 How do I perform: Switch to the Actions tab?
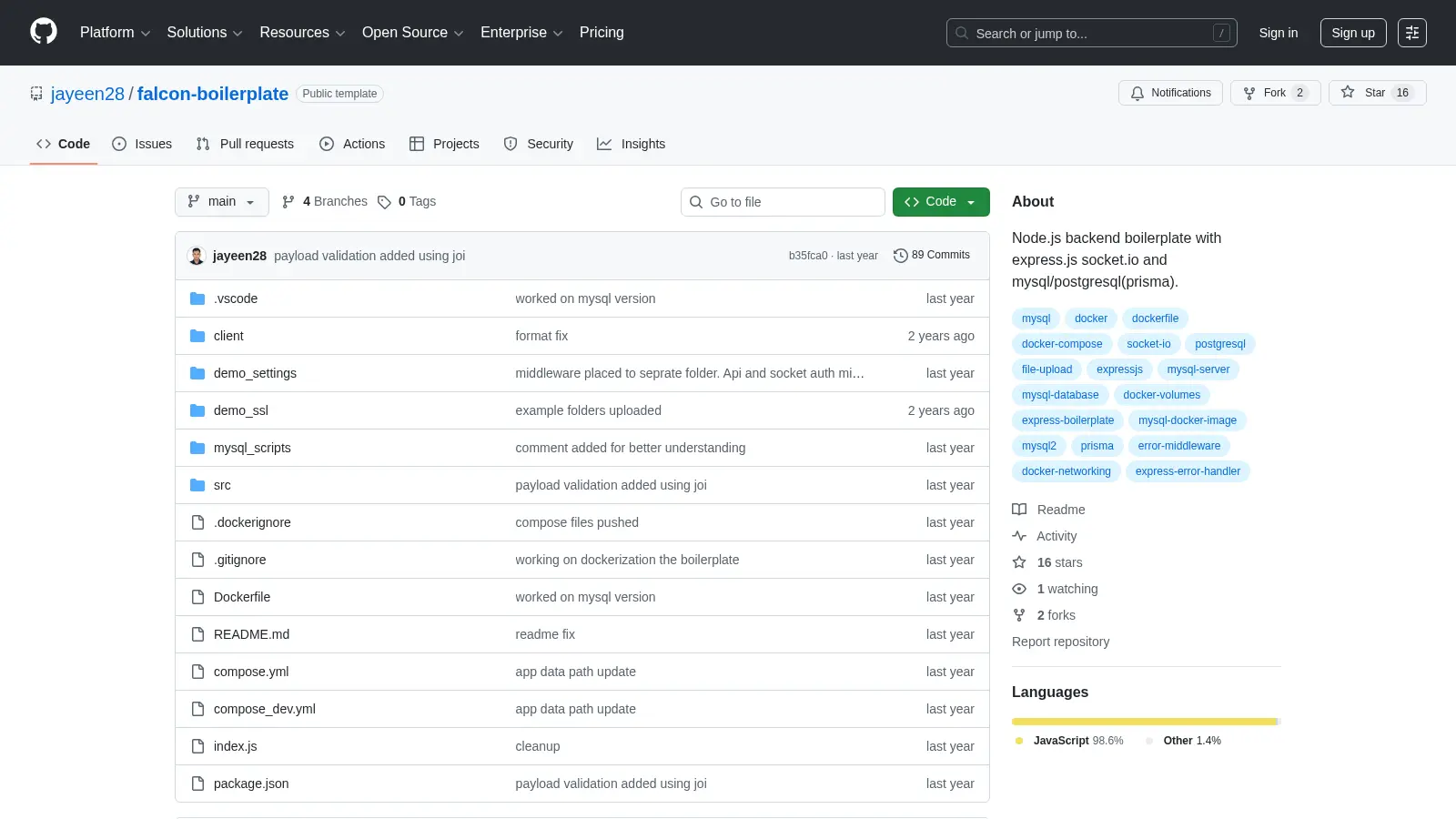coord(352,144)
